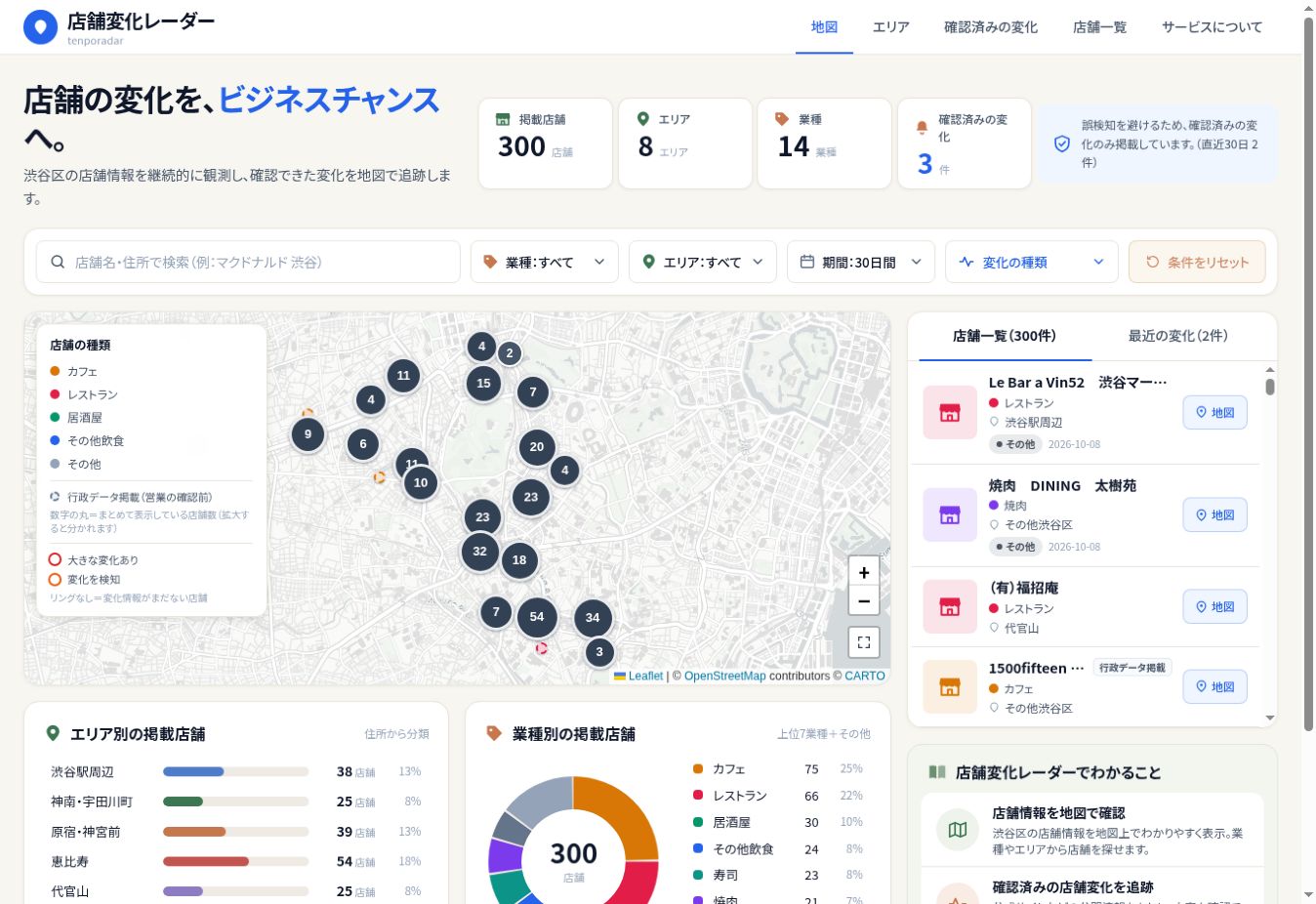Open サービスについて in top navigation
This screenshot has width=1316, height=904.
1212,27
